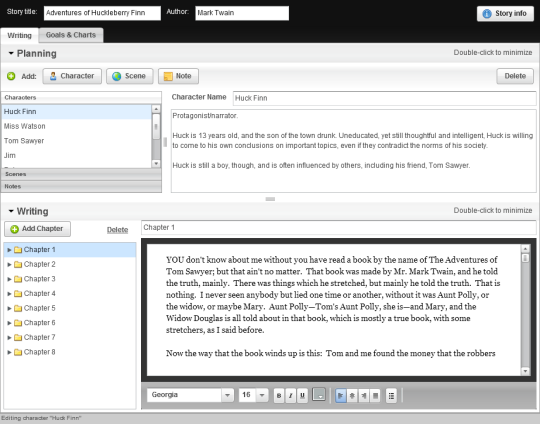Expand the Chapter 4 tree arrow
This screenshot has width=540, height=424.
pos(9,294)
